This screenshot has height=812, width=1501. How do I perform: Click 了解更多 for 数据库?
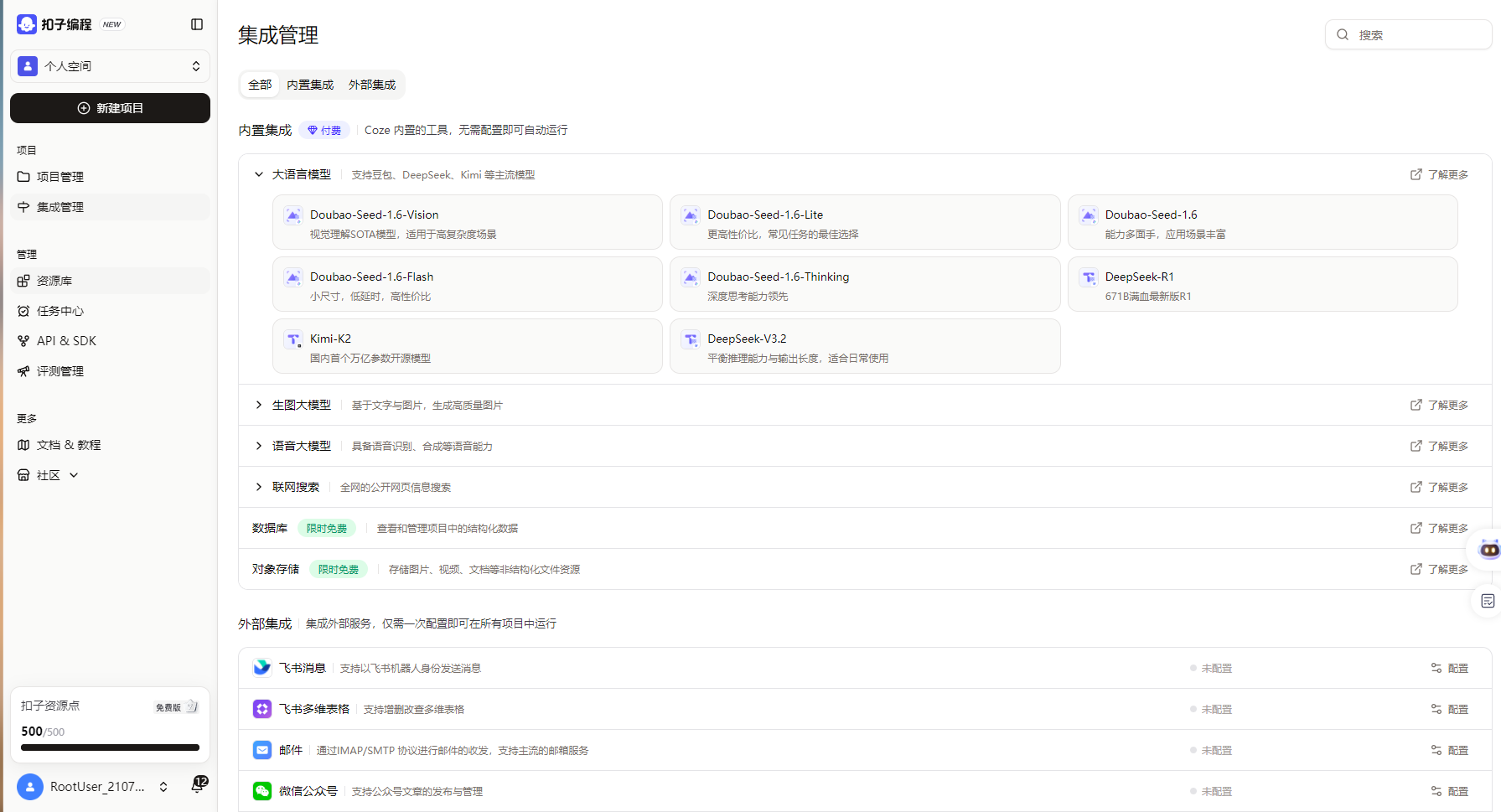(1439, 528)
